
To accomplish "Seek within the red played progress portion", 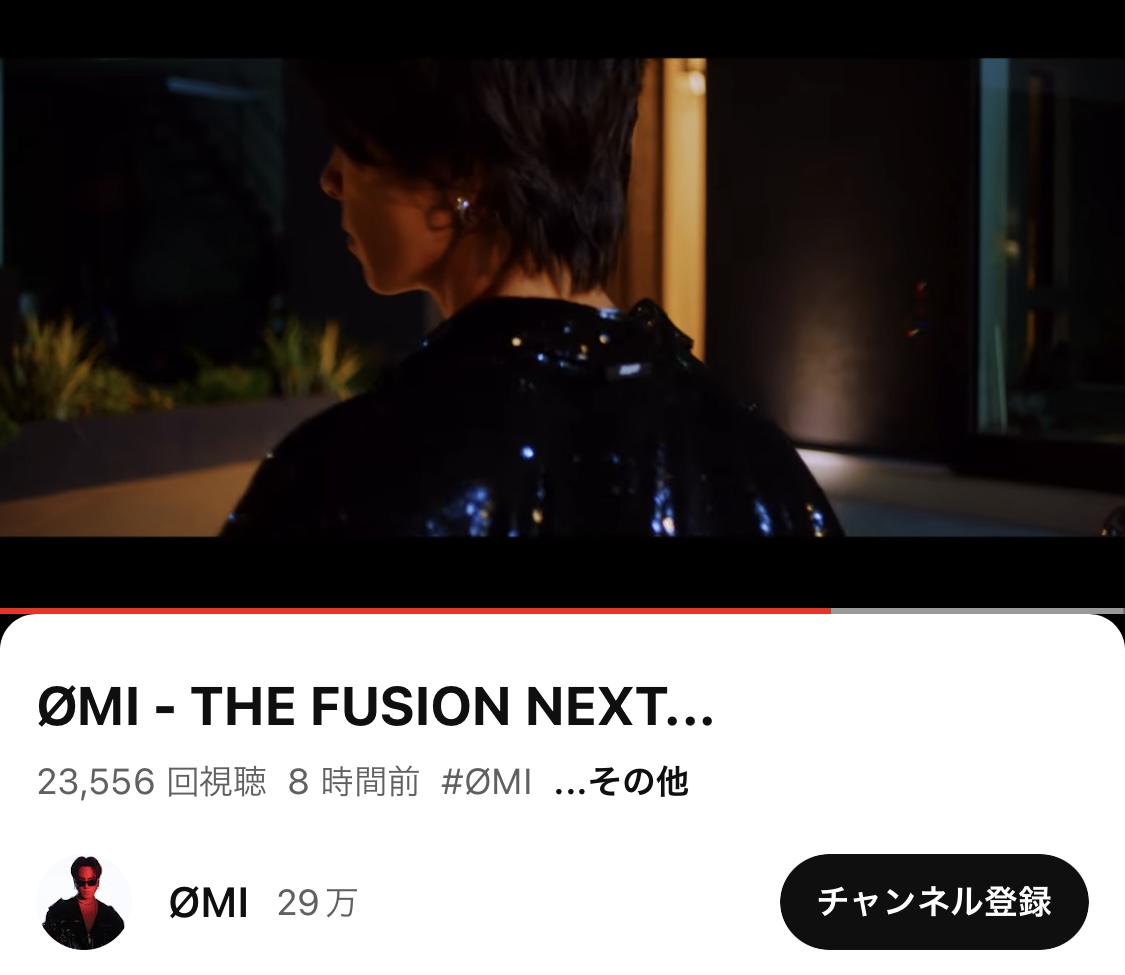I will (x=415, y=611).
